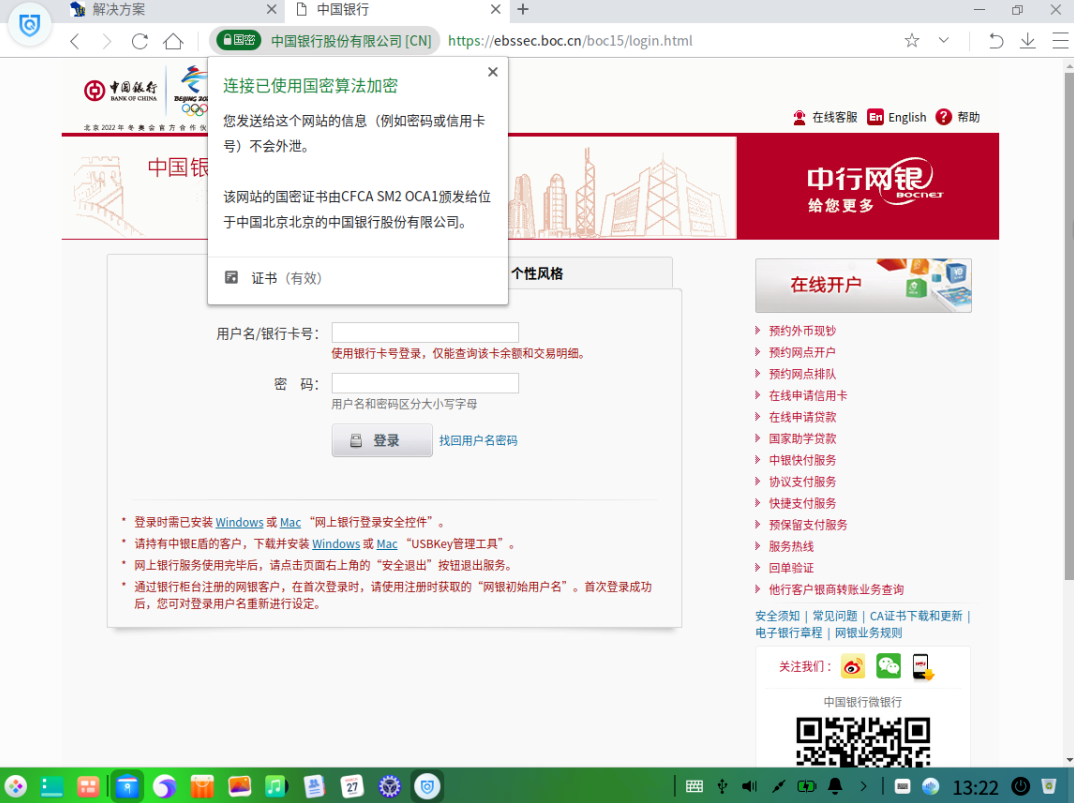This screenshot has height=803, width=1074.
Task: Click the power button in the taskbar
Action: click(1021, 787)
